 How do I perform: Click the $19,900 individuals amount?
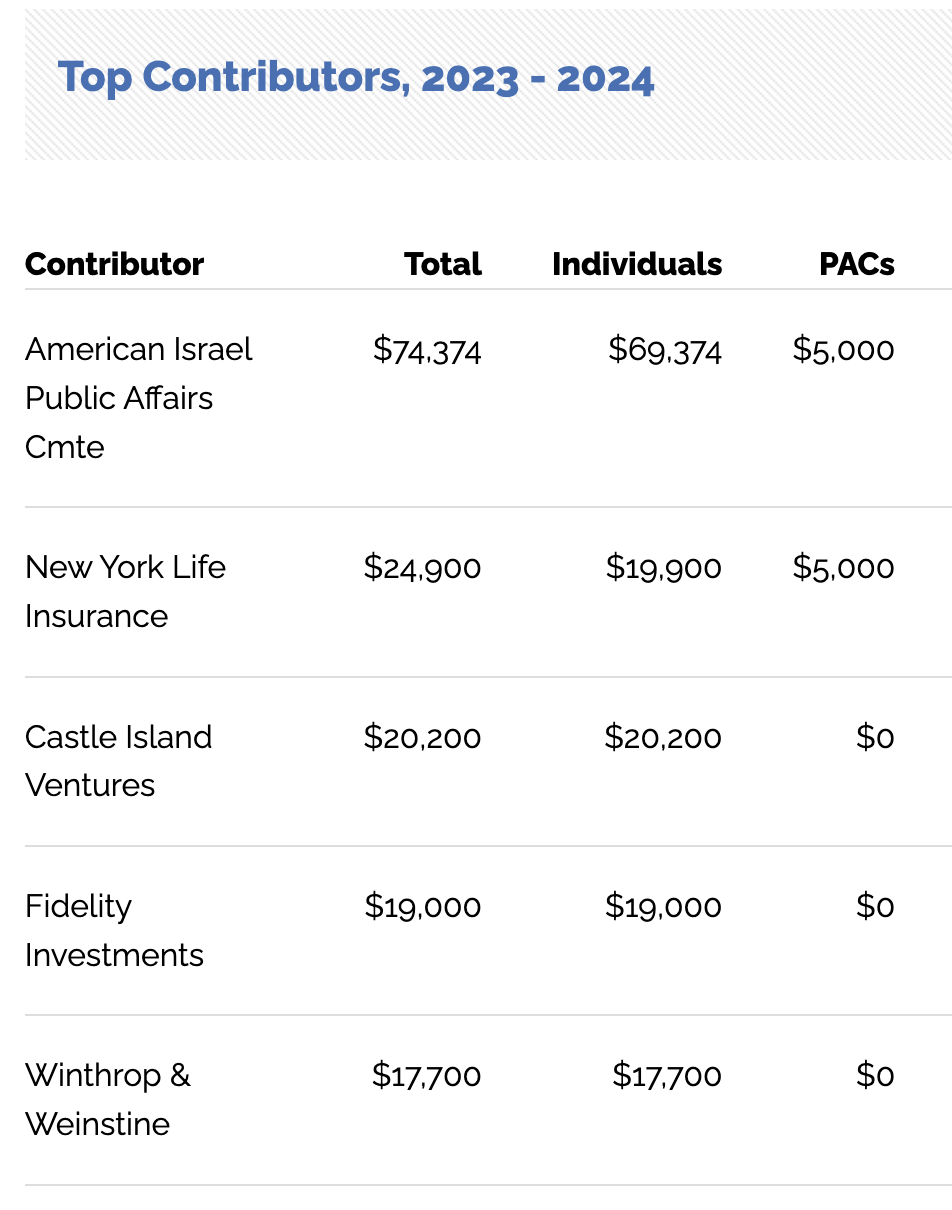click(x=663, y=567)
